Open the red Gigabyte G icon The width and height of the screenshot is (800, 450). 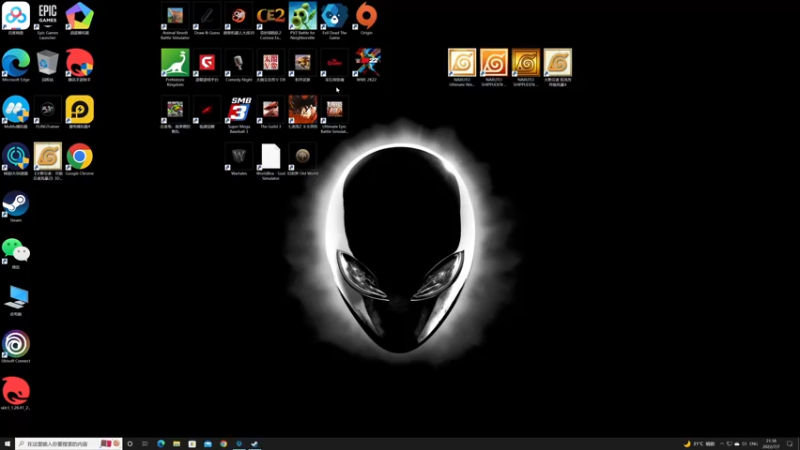(207, 65)
